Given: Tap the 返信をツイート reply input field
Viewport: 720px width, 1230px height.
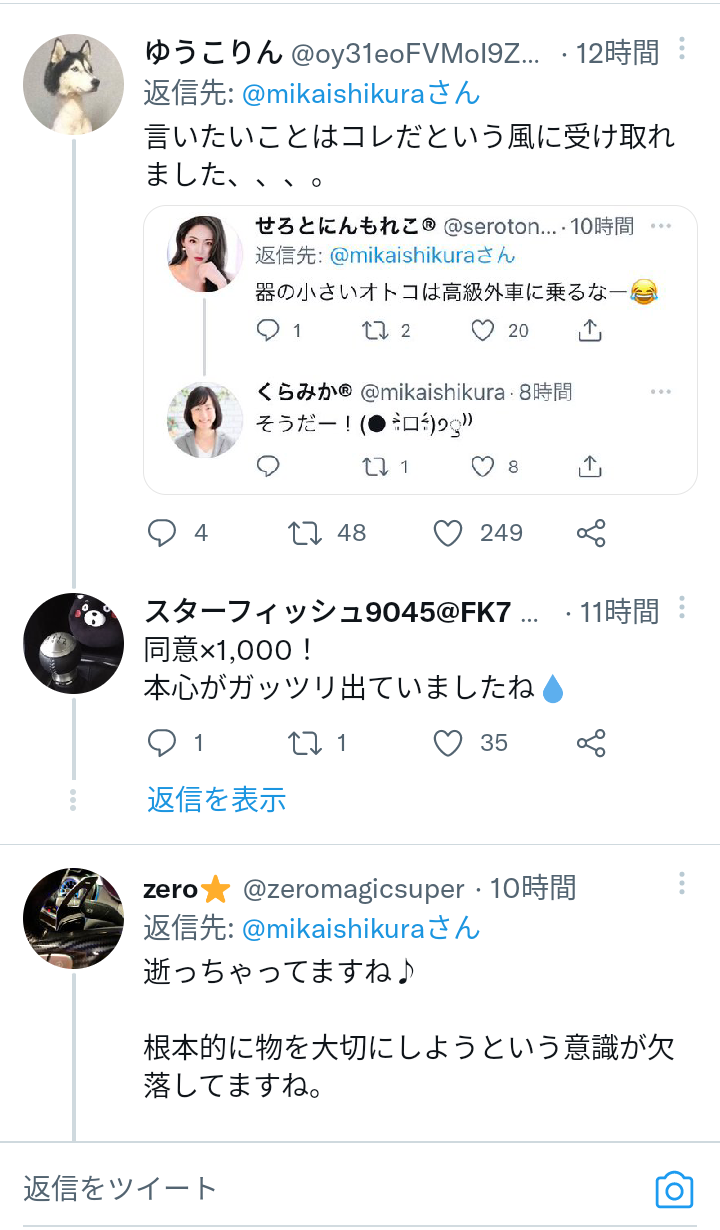Looking at the screenshot, I should click(x=300, y=1188).
